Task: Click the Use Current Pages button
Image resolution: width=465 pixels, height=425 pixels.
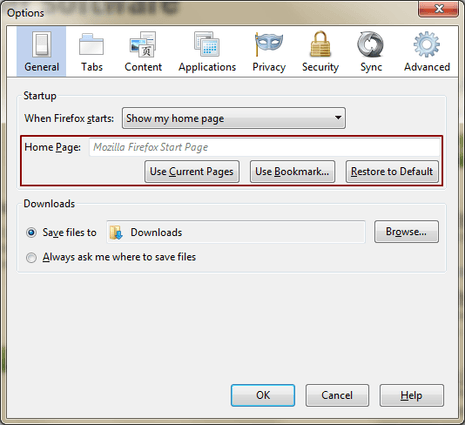Action: tap(192, 172)
